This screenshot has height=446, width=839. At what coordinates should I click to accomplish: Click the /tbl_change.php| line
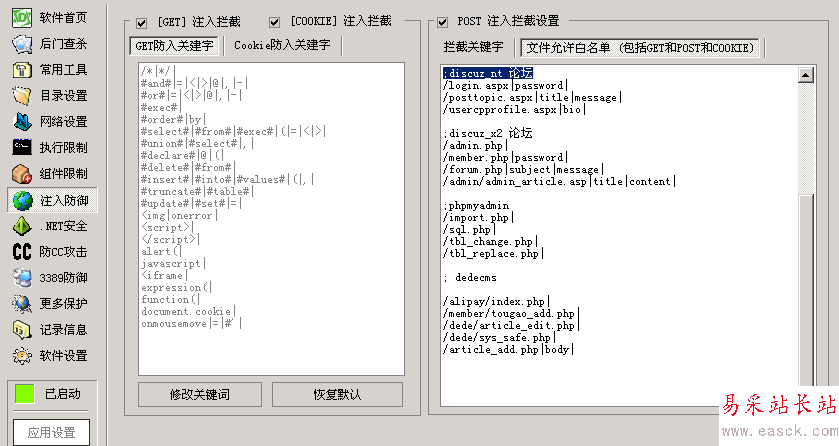pyautogui.click(x=490, y=242)
